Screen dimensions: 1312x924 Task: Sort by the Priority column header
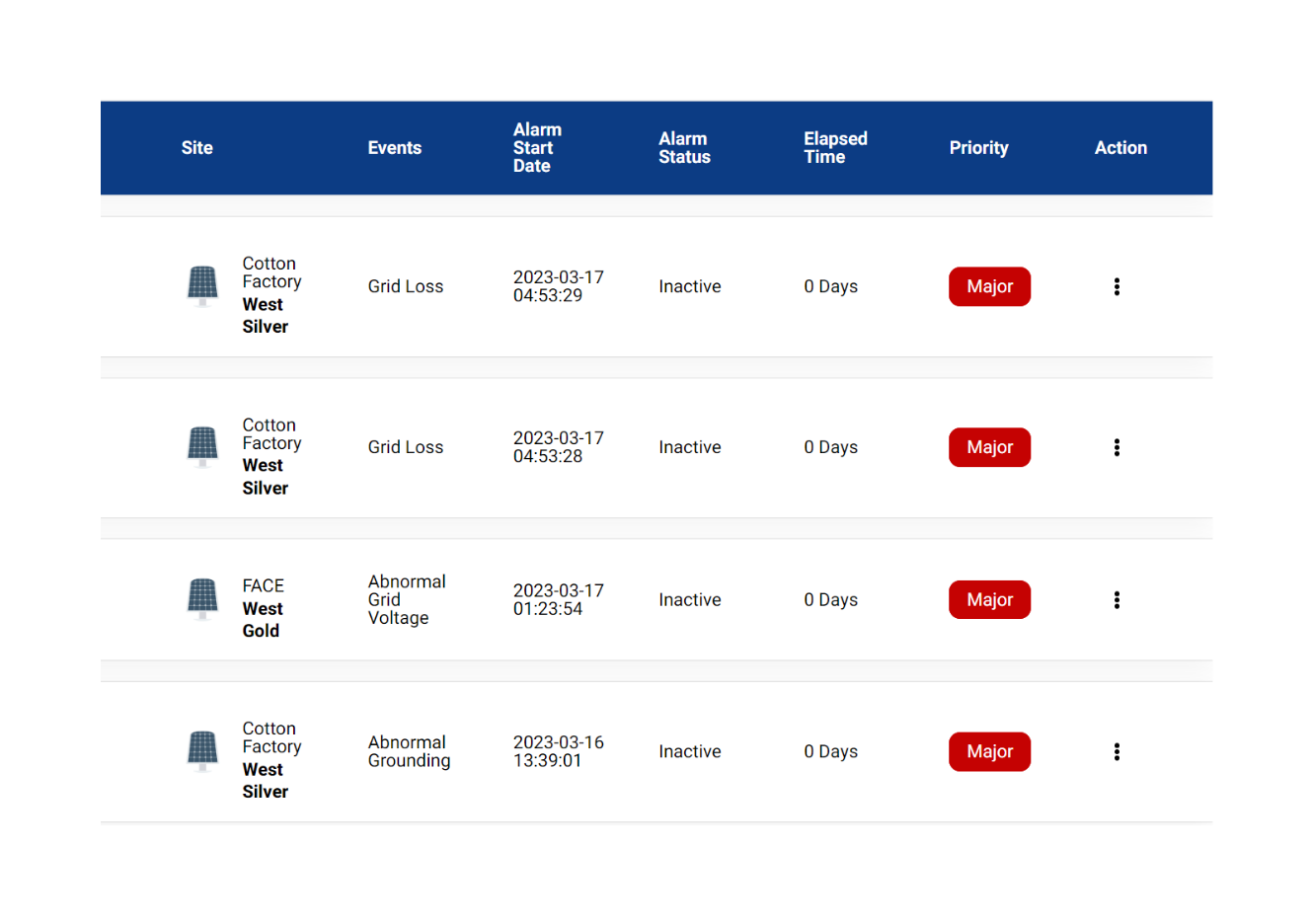(978, 148)
